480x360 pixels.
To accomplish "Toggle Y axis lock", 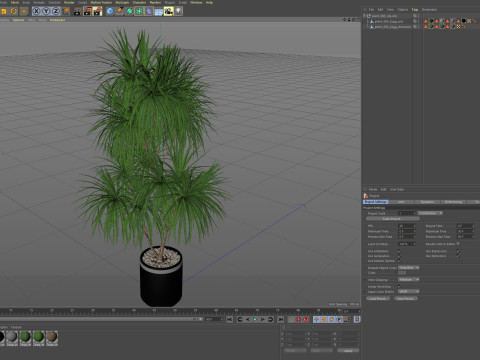I will coord(46,11).
